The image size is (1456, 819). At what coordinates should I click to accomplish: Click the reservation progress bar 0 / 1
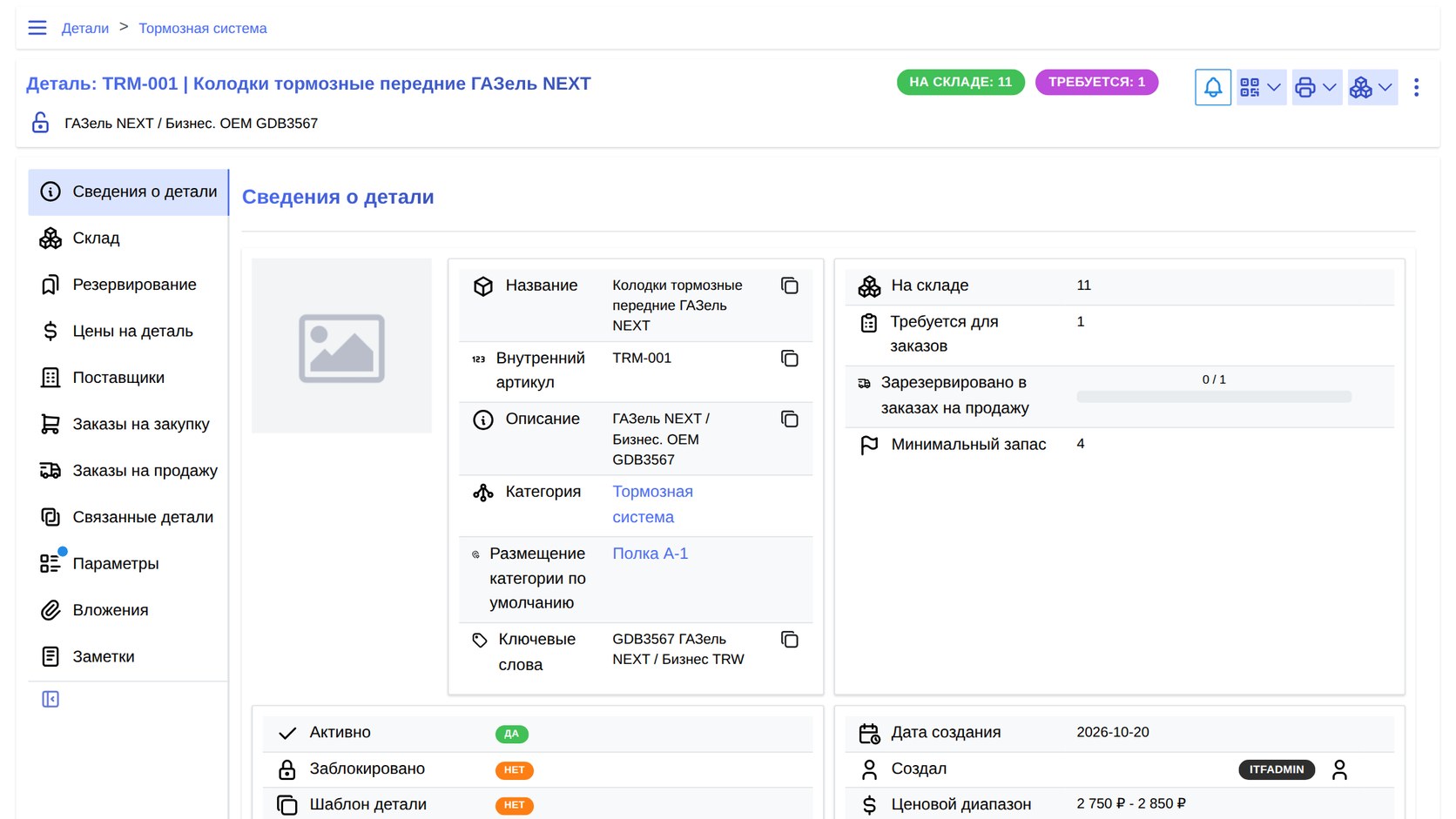[1214, 396]
